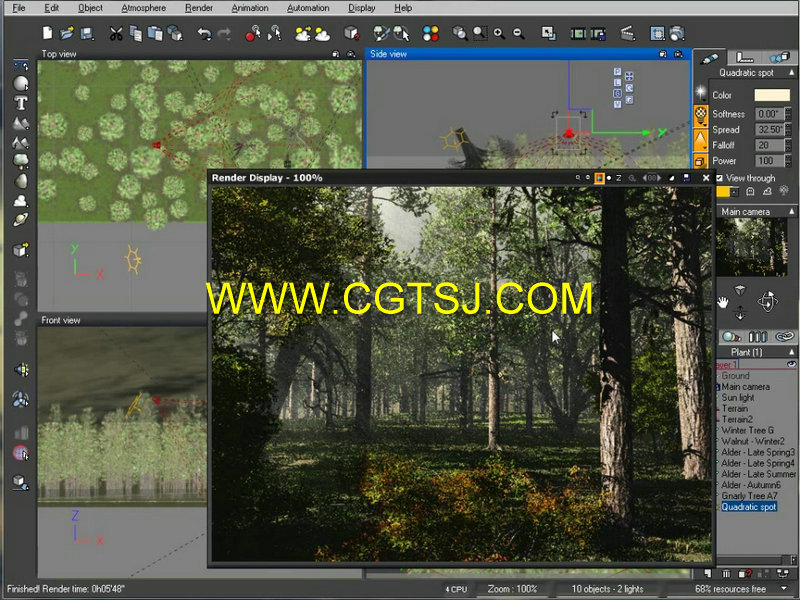This screenshot has height=600, width=800.
Task: Click the Redo arrow icon
Action: [x=224, y=34]
